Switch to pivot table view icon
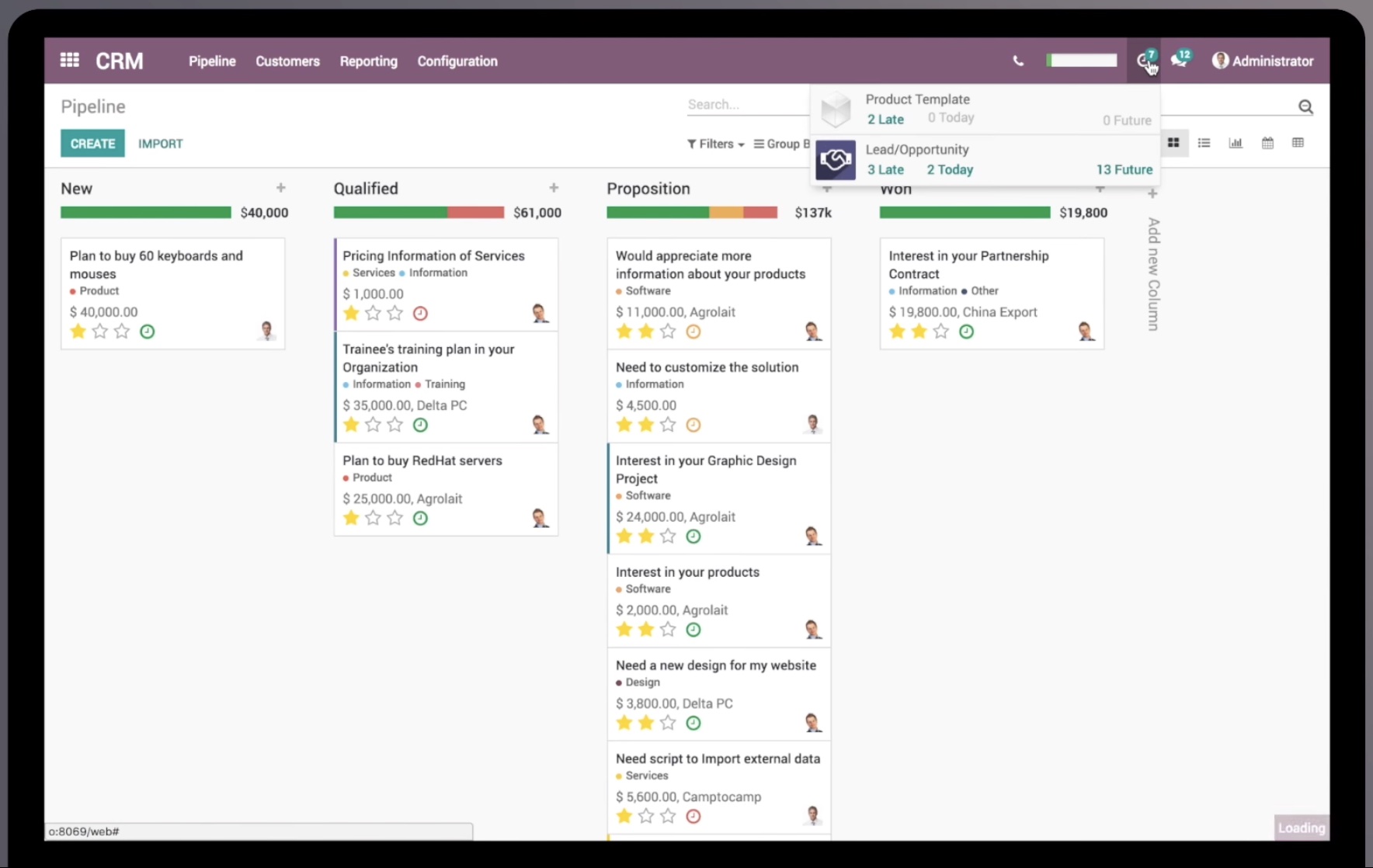This screenshot has height=868, width=1373. (1298, 143)
